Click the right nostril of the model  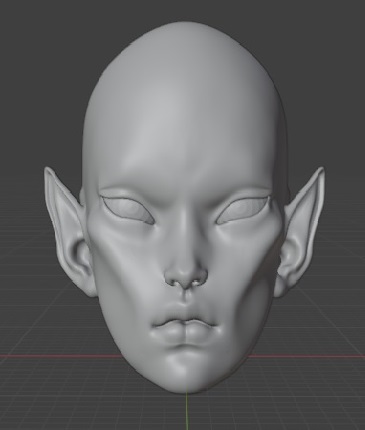199,282
